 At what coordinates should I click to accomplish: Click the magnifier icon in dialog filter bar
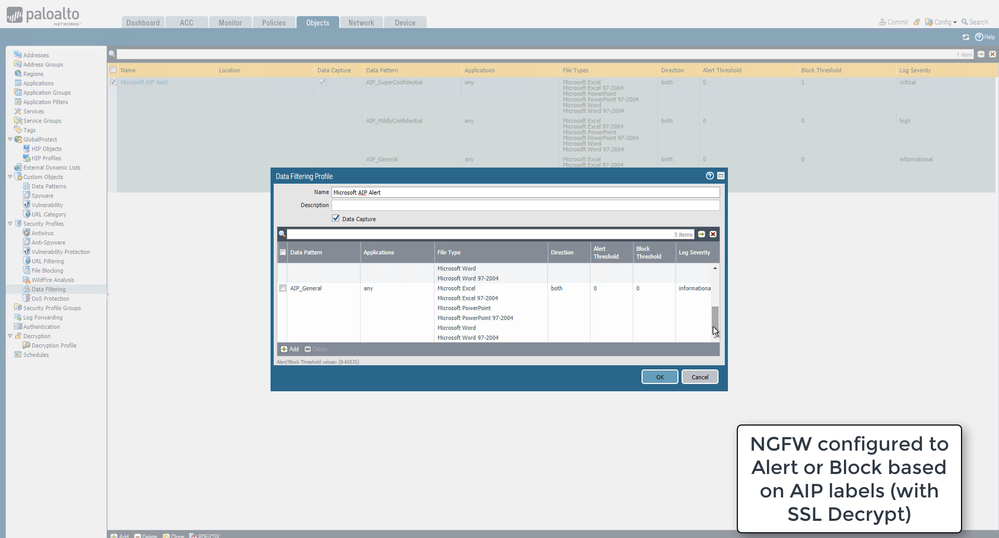tap(282, 235)
